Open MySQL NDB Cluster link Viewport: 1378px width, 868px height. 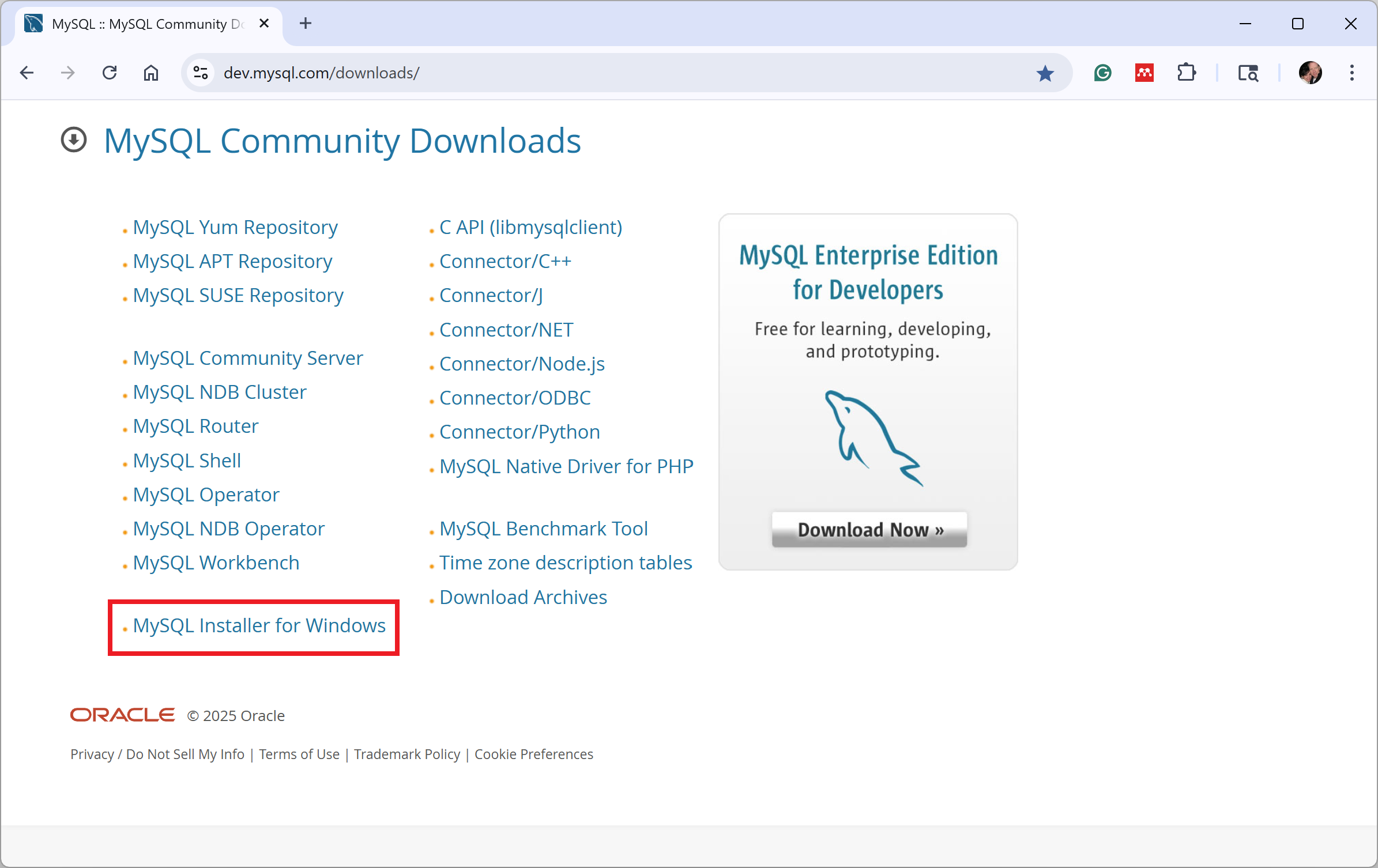click(220, 392)
